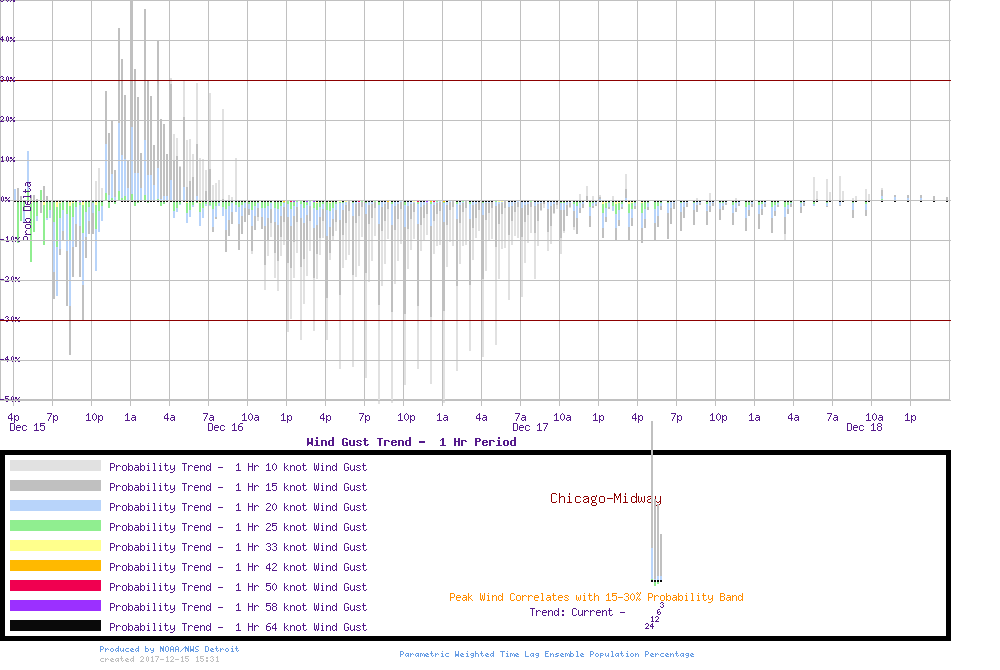Pick the yellow 33 knot legend swatch
The width and height of the screenshot is (1000, 670).
pos(55,546)
